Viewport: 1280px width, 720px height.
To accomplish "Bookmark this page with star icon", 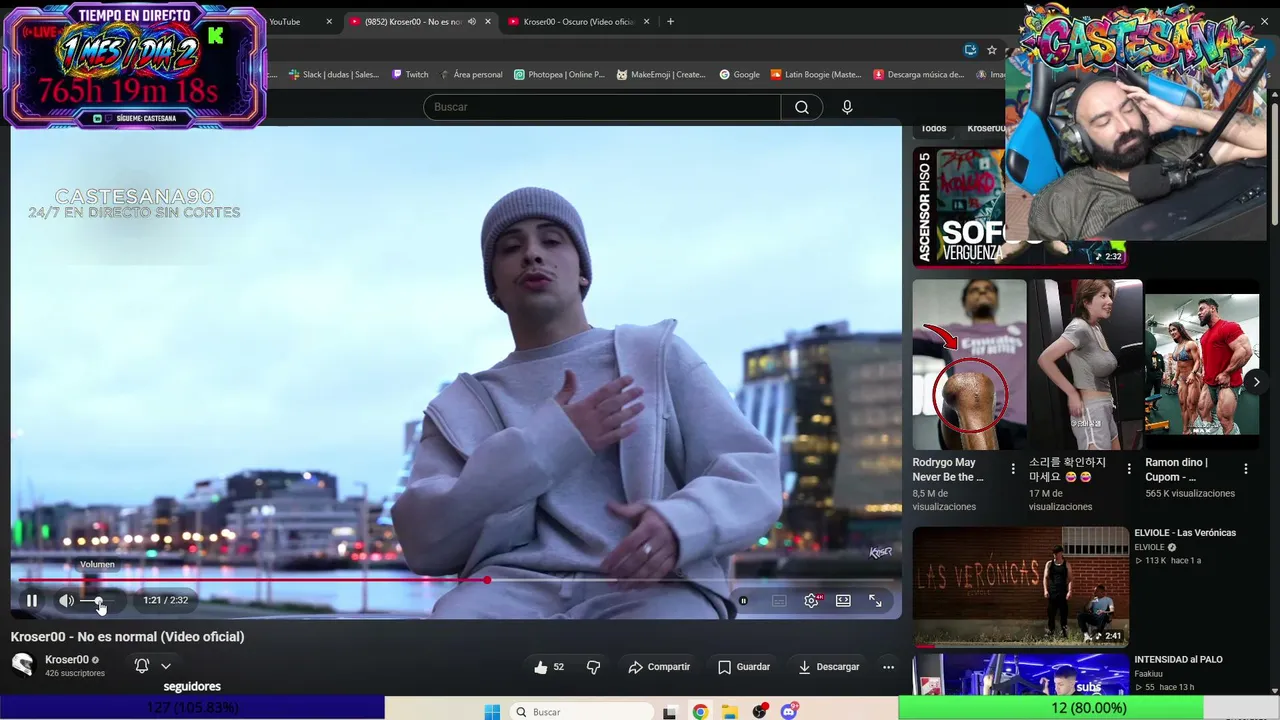I will coord(992,50).
